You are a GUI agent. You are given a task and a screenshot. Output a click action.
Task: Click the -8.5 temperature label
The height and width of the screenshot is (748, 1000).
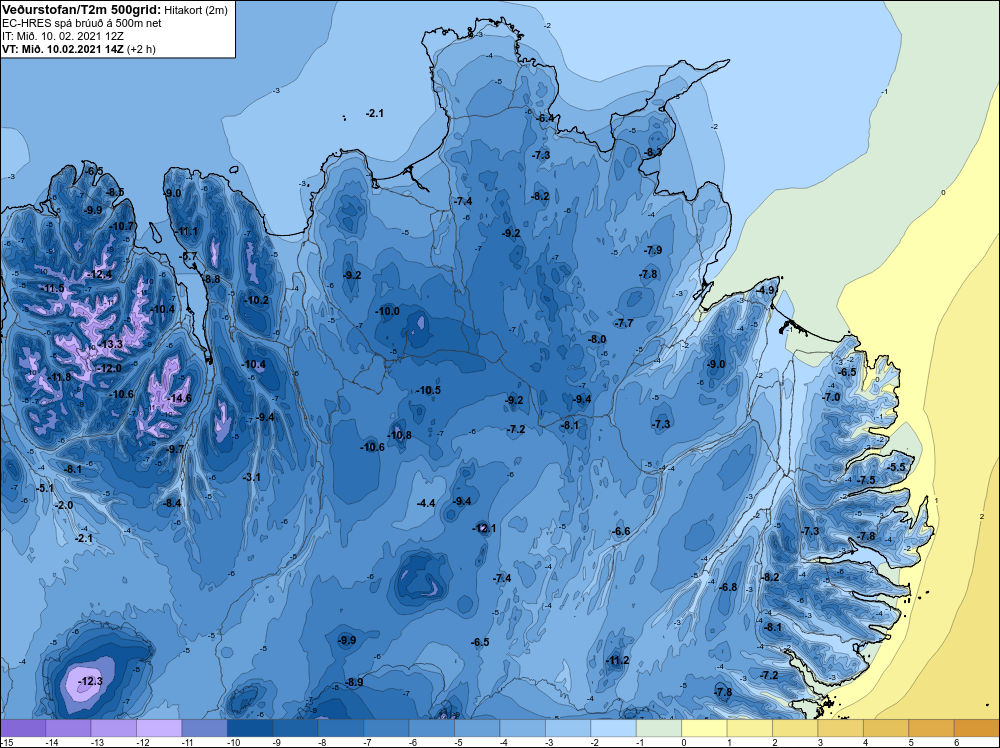[x=115, y=193]
